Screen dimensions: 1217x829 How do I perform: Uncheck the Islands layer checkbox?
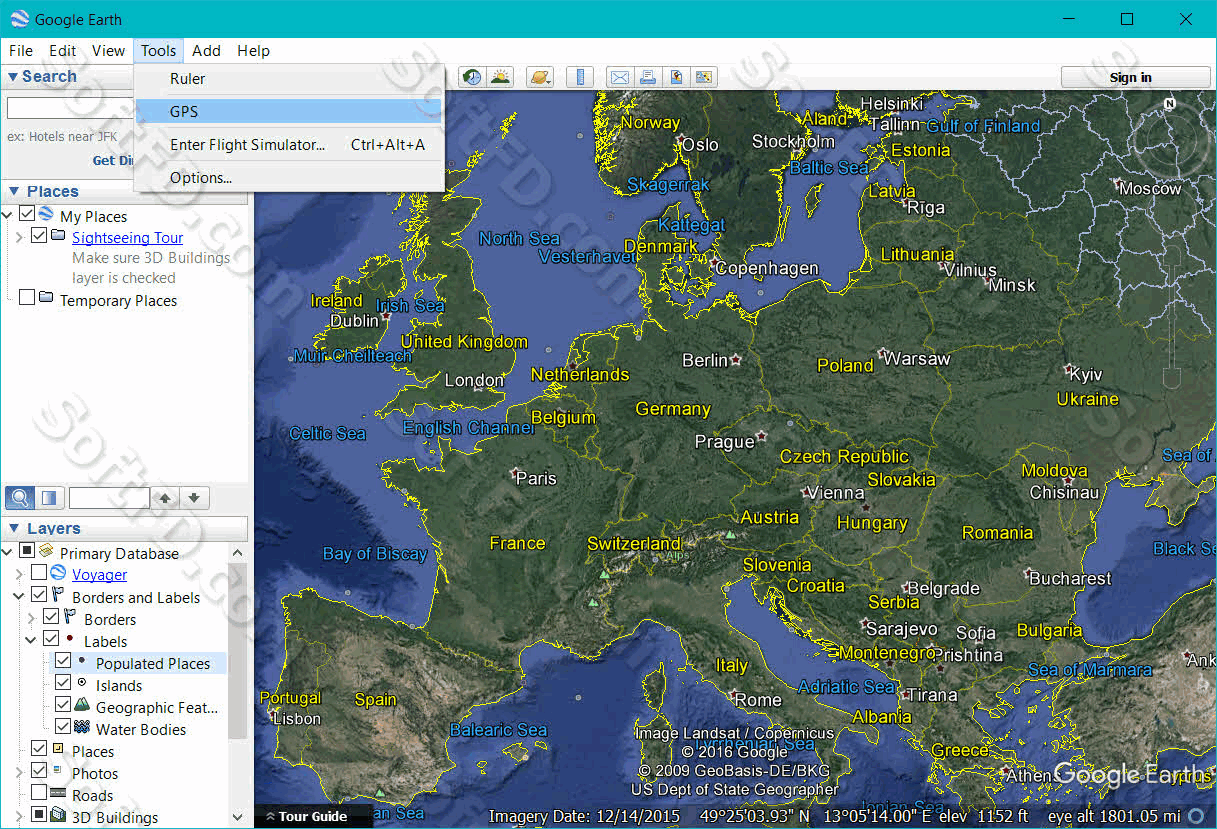[63, 683]
